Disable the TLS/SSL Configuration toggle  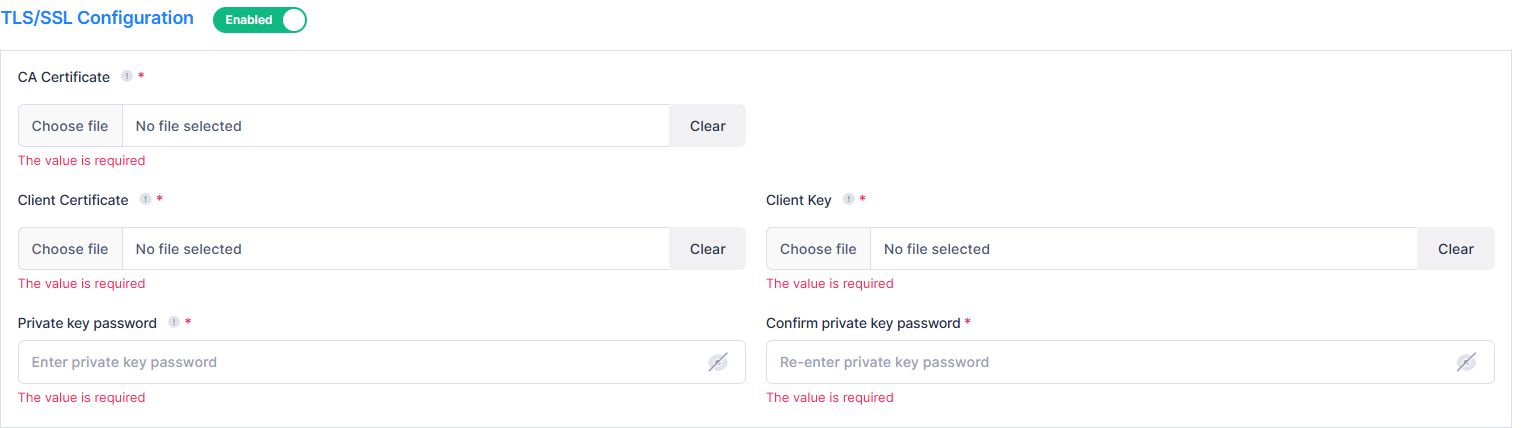coord(260,20)
